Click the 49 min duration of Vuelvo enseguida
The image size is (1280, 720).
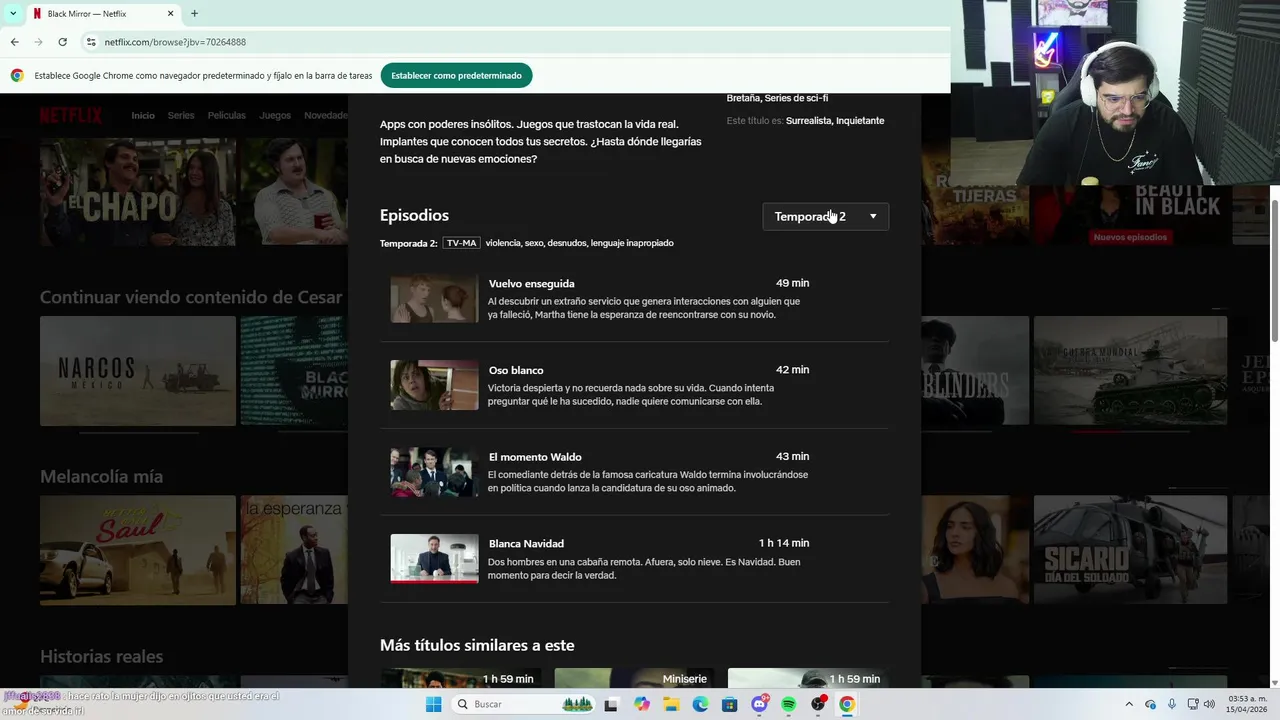click(793, 283)
